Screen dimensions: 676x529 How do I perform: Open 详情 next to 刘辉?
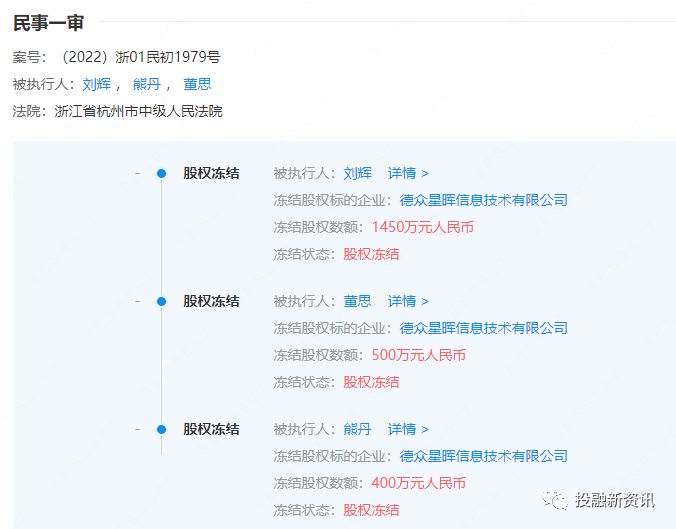[x=408, y=173]
